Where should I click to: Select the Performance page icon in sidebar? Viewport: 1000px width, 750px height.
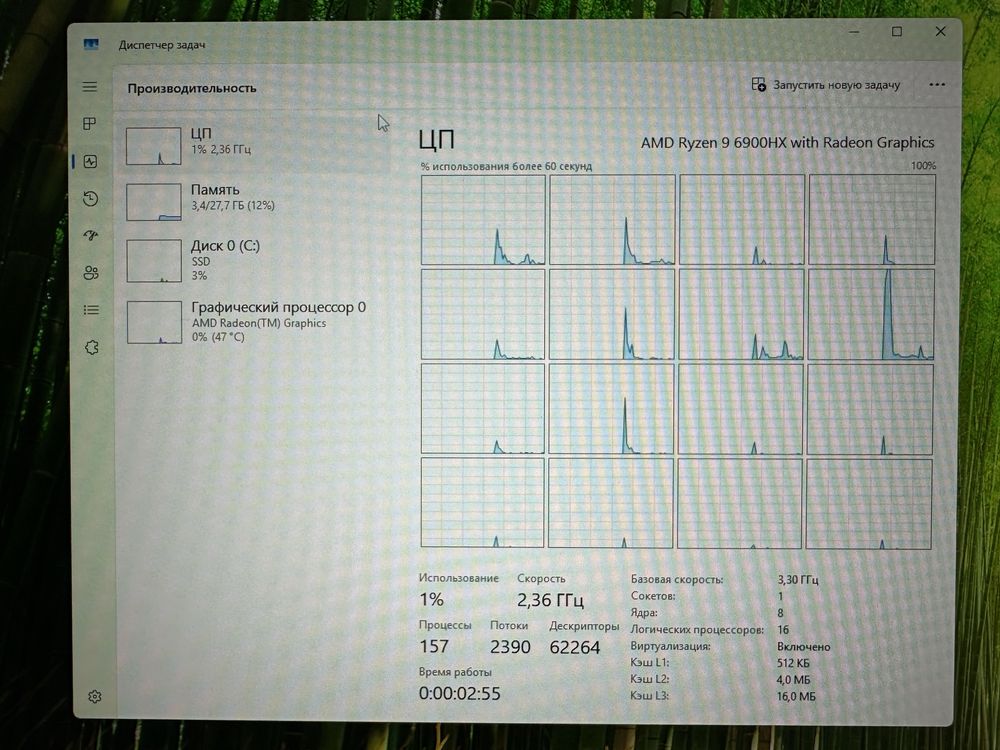[x=91, y=161]
